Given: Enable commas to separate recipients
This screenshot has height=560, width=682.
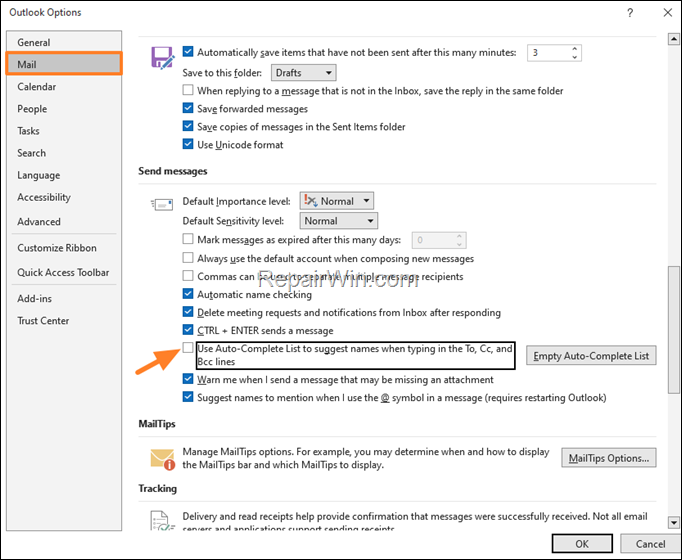Looking at the screenshot, I should (x=188, y=276).
